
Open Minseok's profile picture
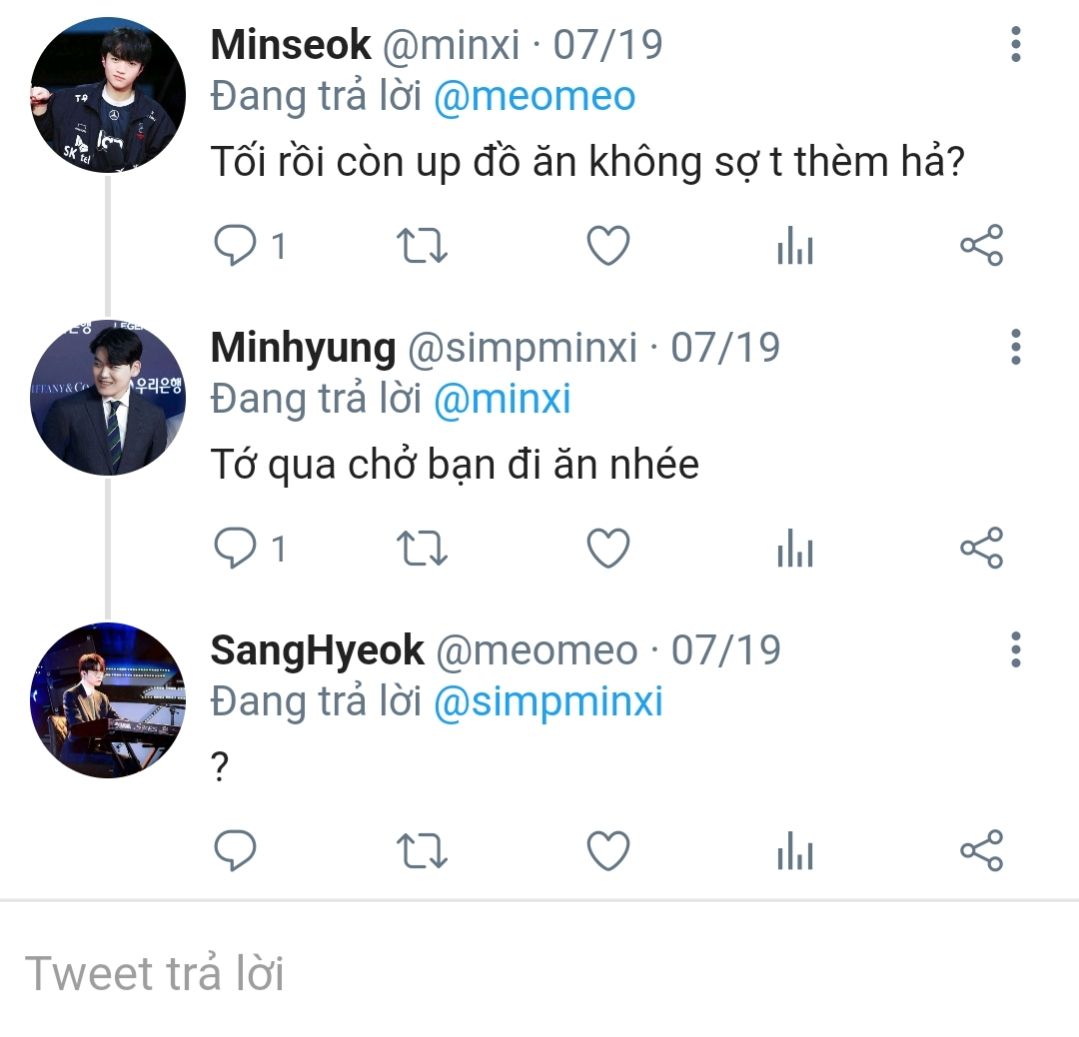click(x=108, y=96)
